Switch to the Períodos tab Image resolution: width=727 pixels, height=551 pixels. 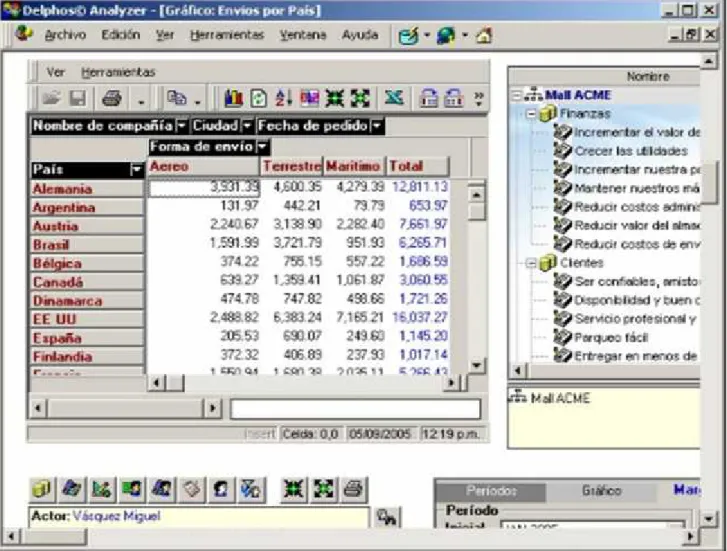coord(491,491)
